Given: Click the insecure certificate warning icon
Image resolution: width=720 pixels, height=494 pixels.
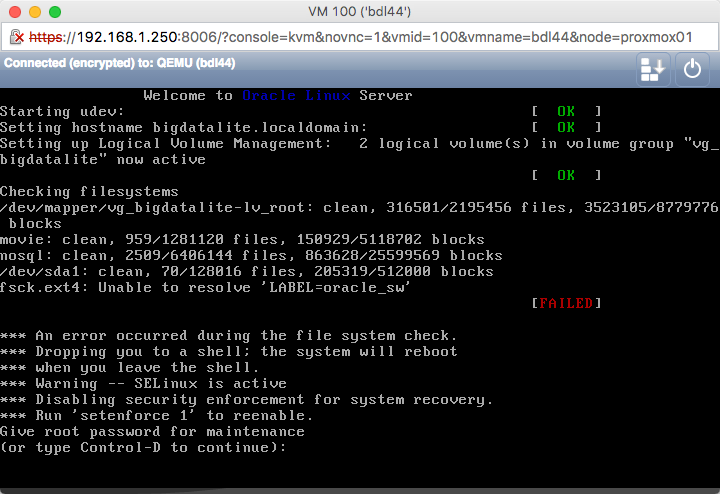Looking at the screenshot, I should pyautogui.click(x=17, y=37).
